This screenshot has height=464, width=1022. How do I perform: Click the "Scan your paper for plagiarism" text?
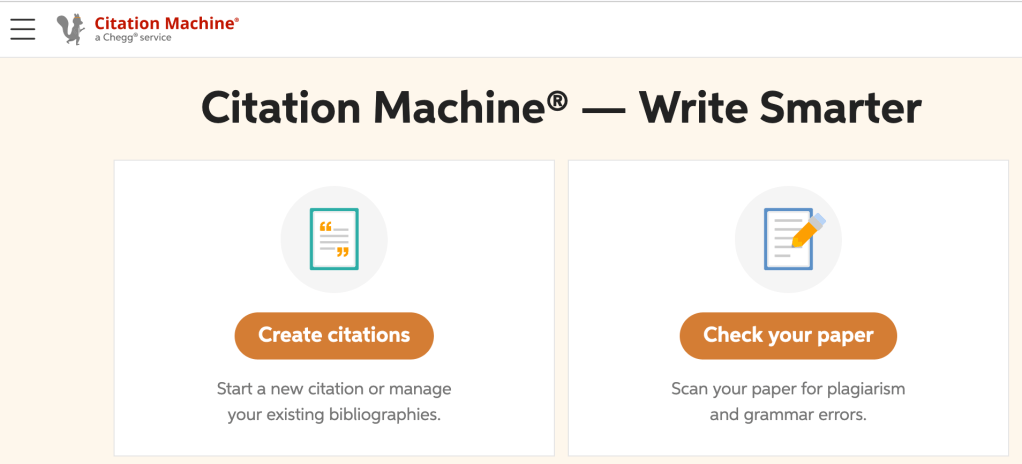[788, 388]
